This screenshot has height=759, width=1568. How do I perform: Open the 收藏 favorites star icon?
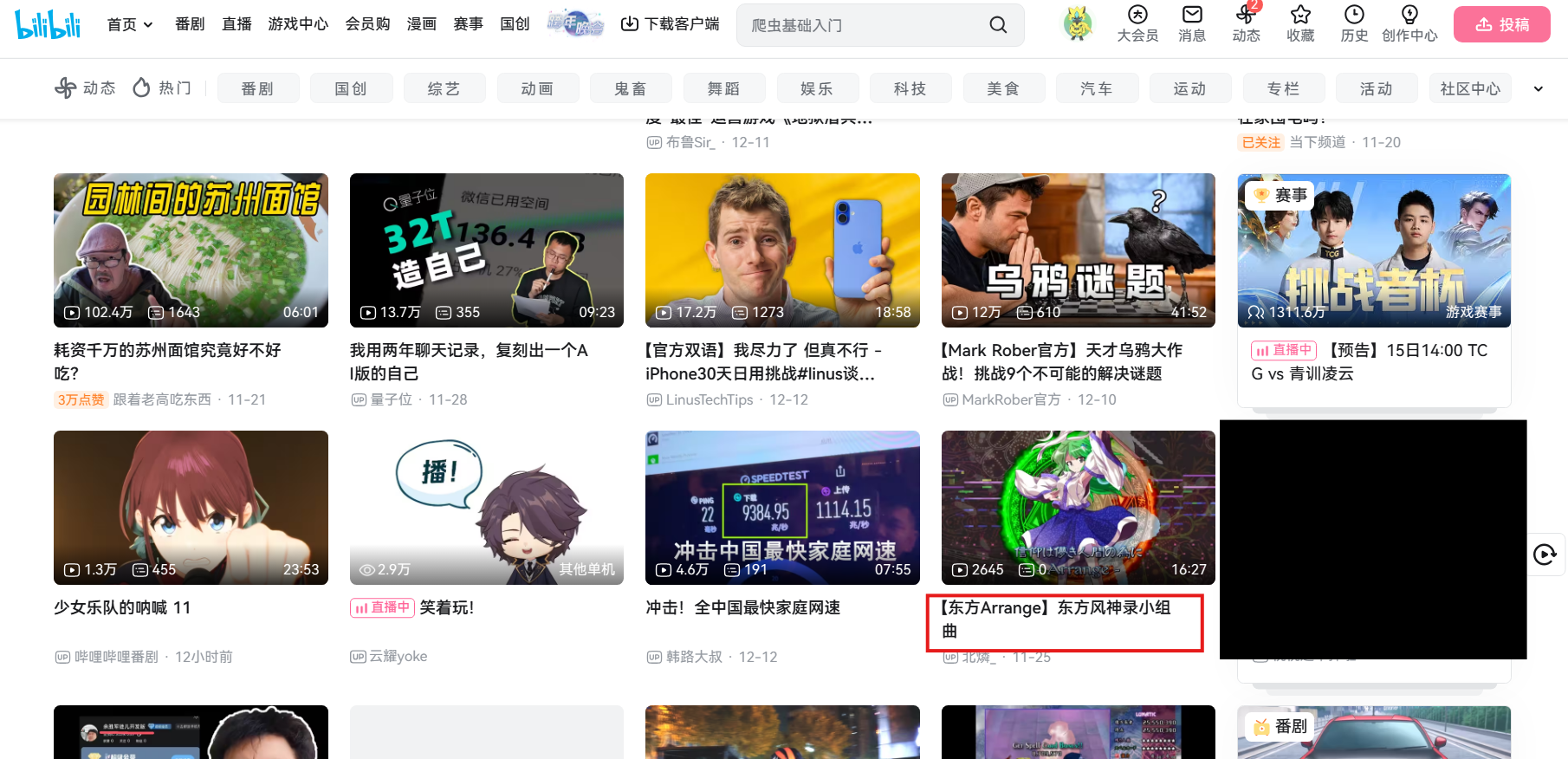(x=1300, y=16)
